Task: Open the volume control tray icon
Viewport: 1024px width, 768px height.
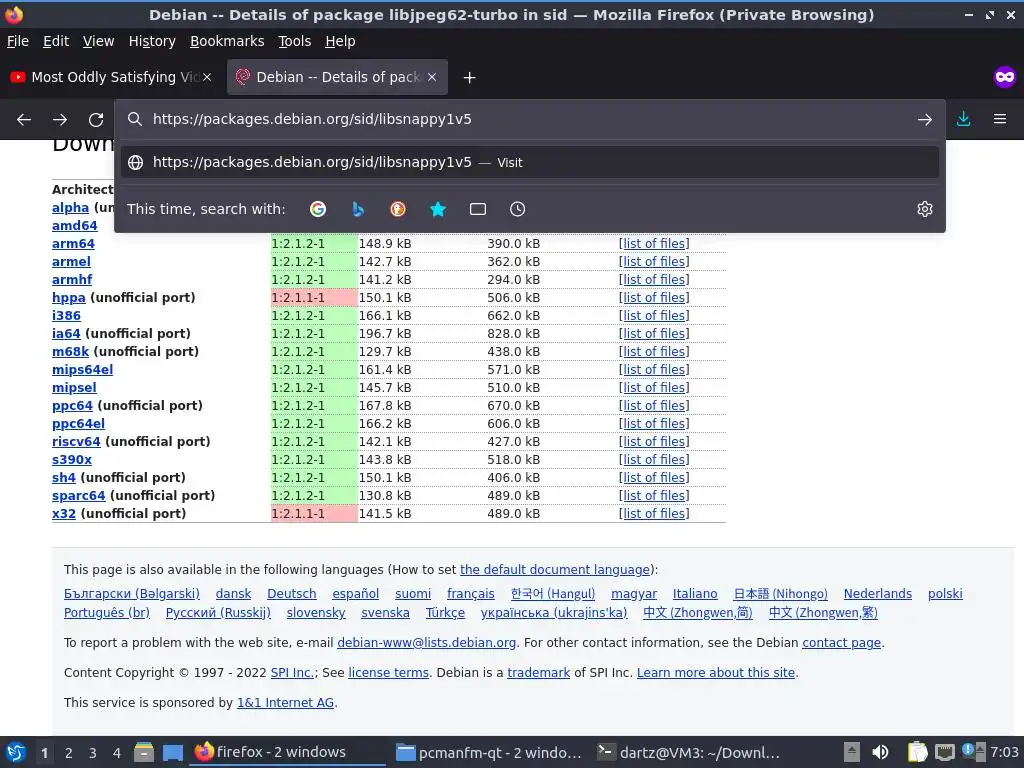Action: 880,752
